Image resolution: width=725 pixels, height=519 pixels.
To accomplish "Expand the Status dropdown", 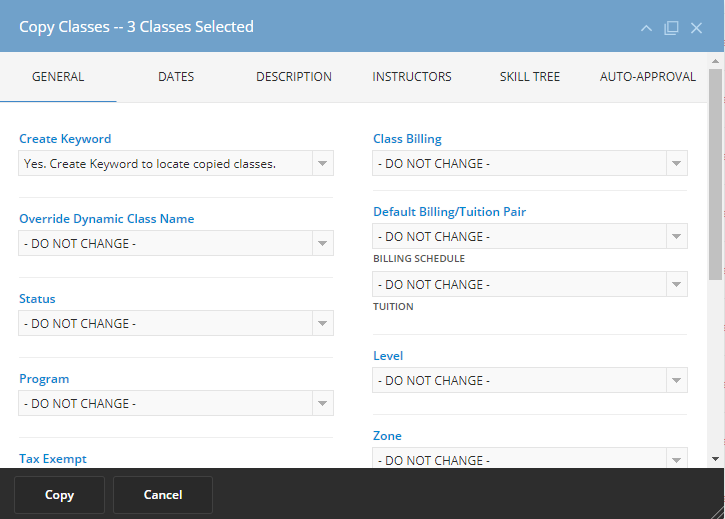I will 176,323.
